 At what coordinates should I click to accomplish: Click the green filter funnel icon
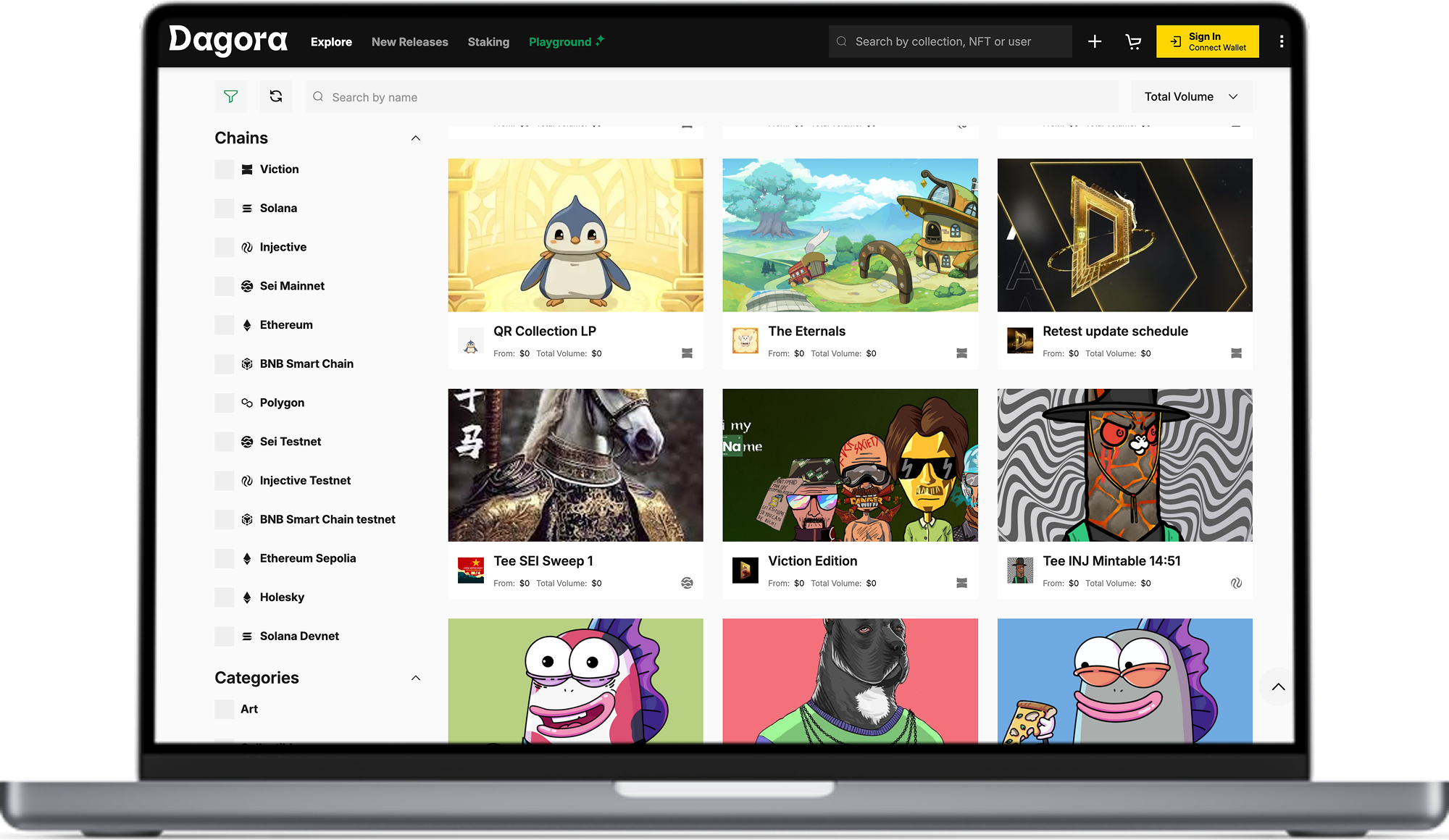tap(230, 96)
